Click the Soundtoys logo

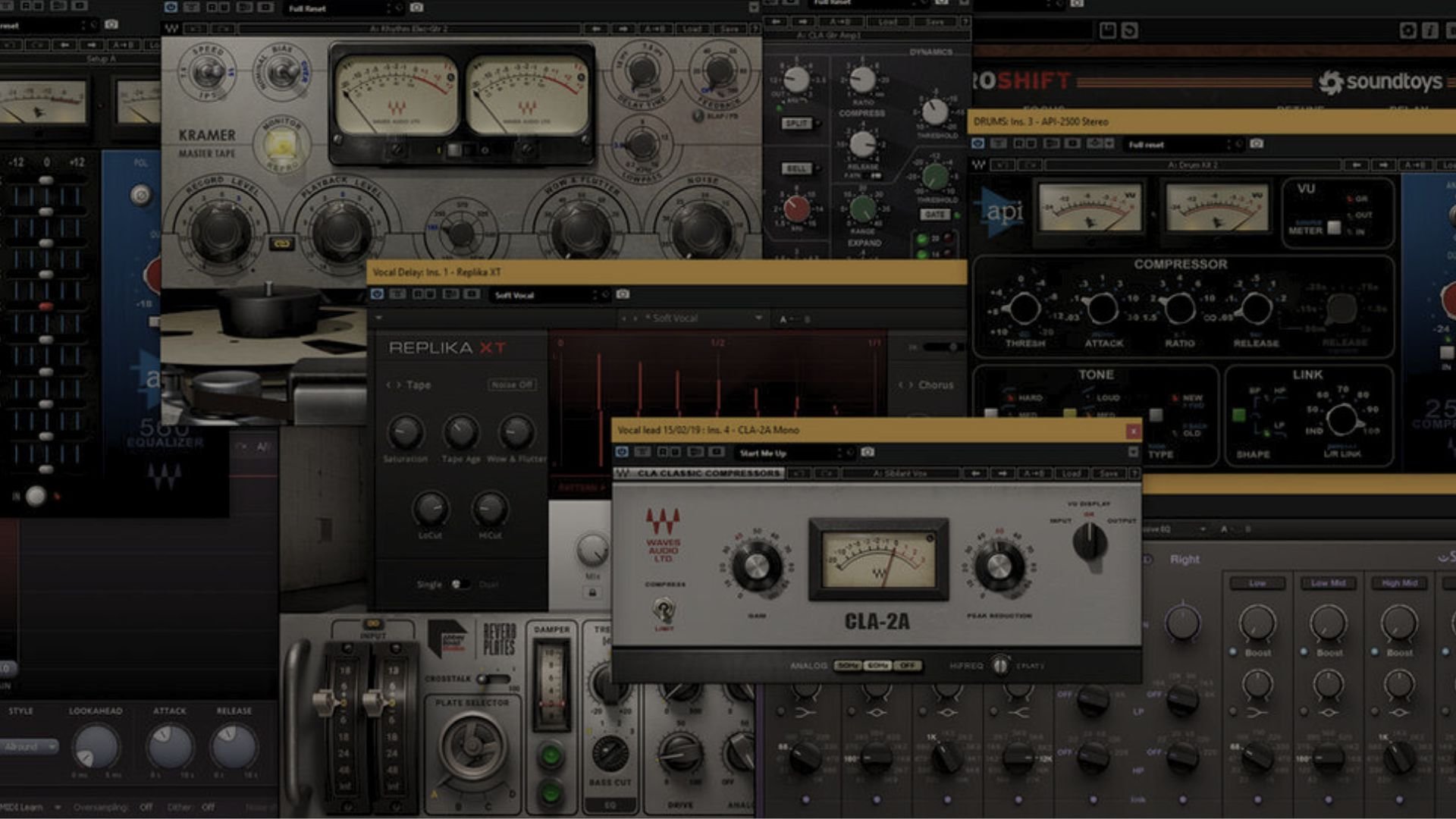coord(1380,81)
